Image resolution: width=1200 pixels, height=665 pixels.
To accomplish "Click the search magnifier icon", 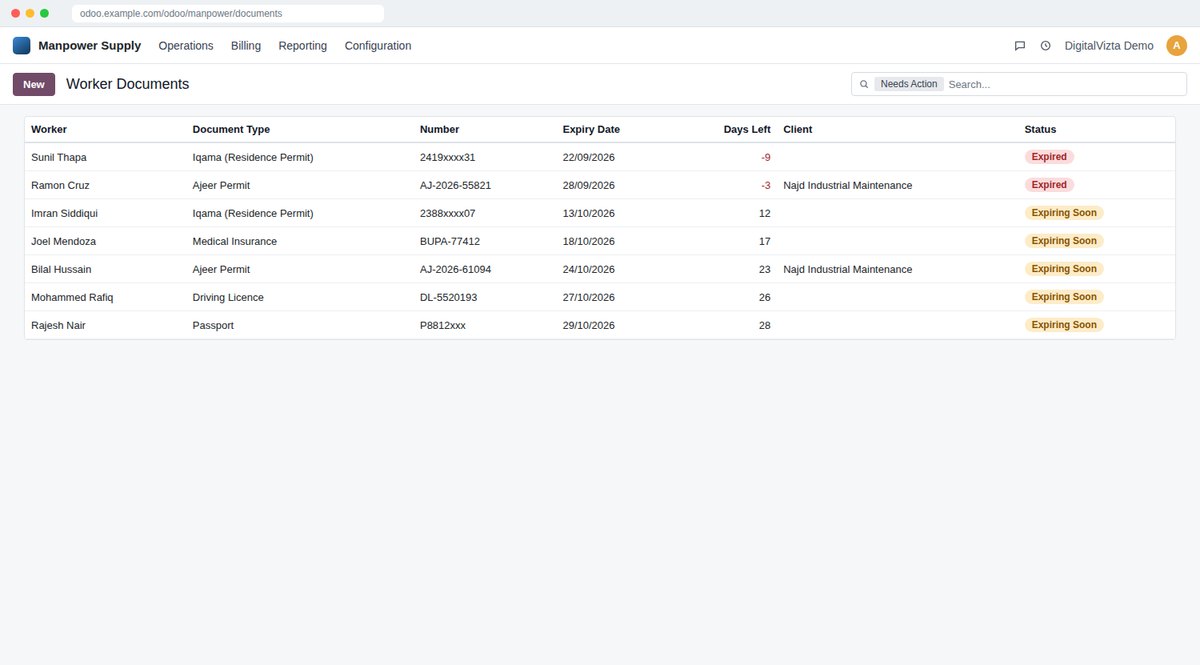I will [x=864, y=84].
